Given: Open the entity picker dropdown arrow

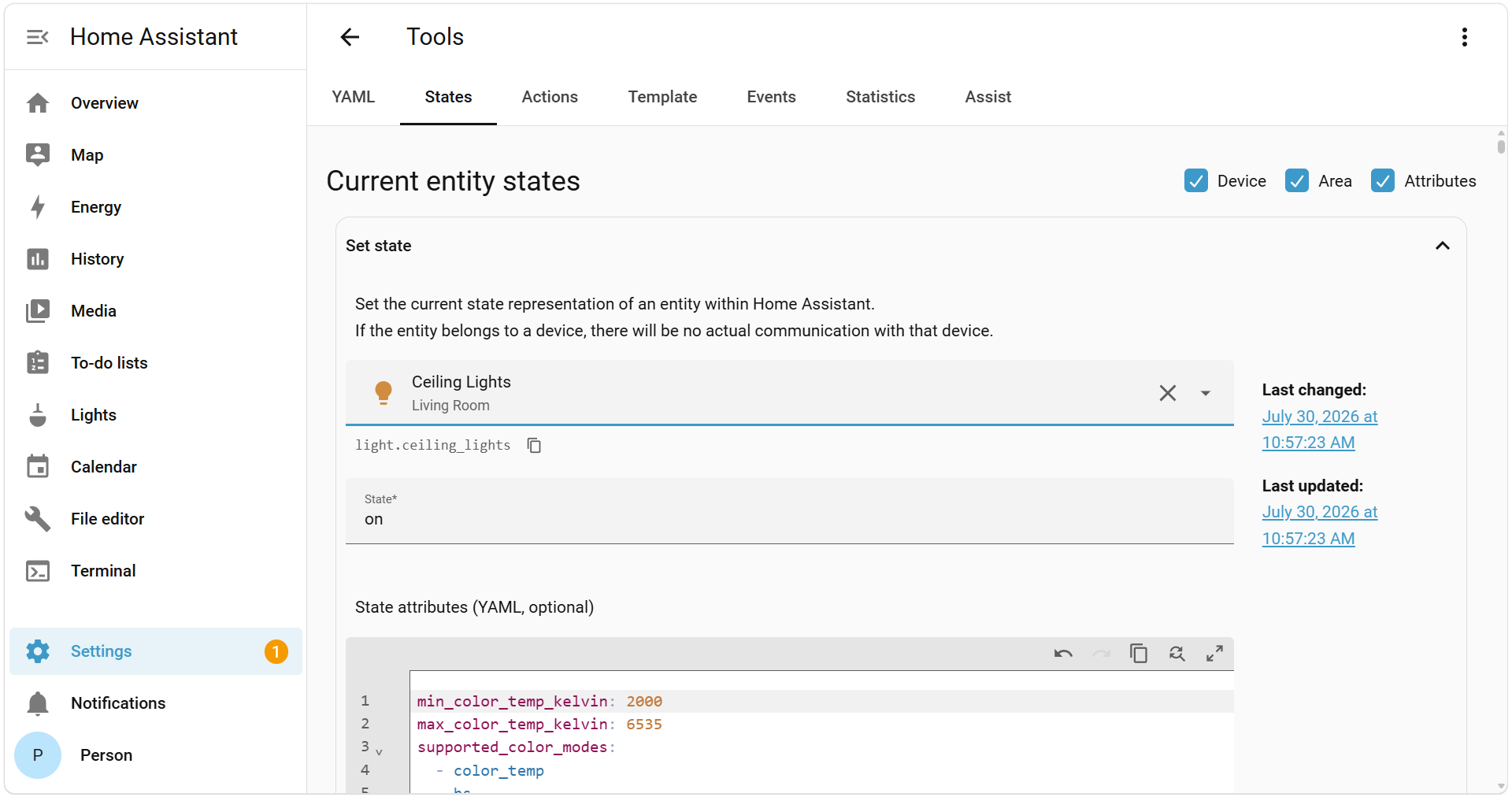Looking at the screenshot, I should [x=1205, y=393].
